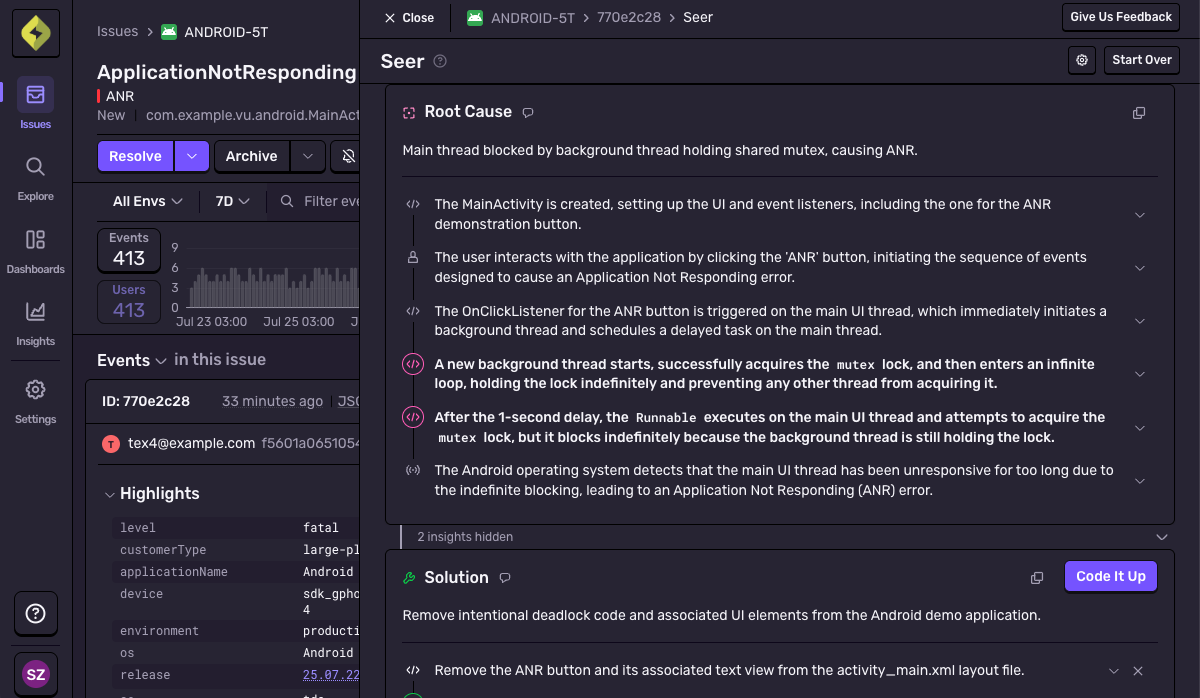The height and width of the screenshot is (698, 1200).
Task: Copy the Solution section
Action: [x=1037, y=578]
